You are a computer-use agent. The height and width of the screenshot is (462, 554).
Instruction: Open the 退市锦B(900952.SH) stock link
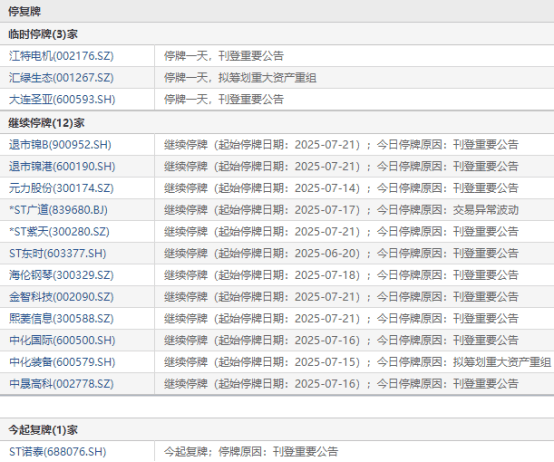(x=60, y=144)
